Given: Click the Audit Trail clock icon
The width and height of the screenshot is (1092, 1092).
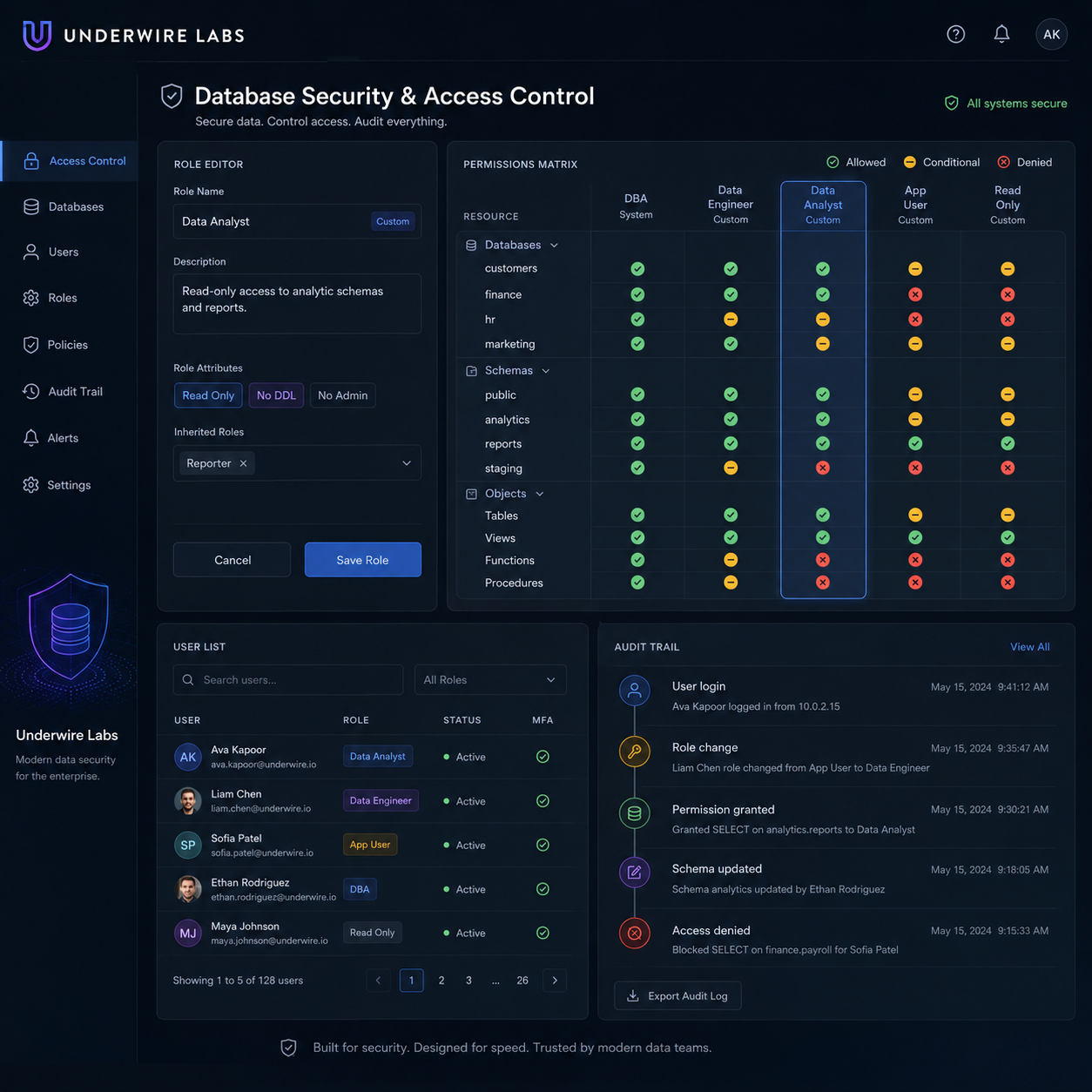Looking at the screenshot, I should click(31, 391).
